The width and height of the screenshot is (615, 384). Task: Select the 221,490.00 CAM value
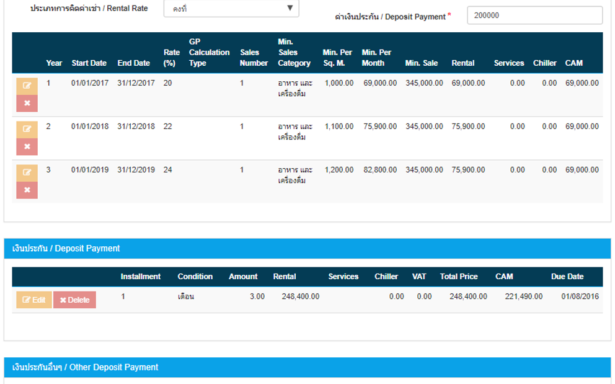click(524, 297)
